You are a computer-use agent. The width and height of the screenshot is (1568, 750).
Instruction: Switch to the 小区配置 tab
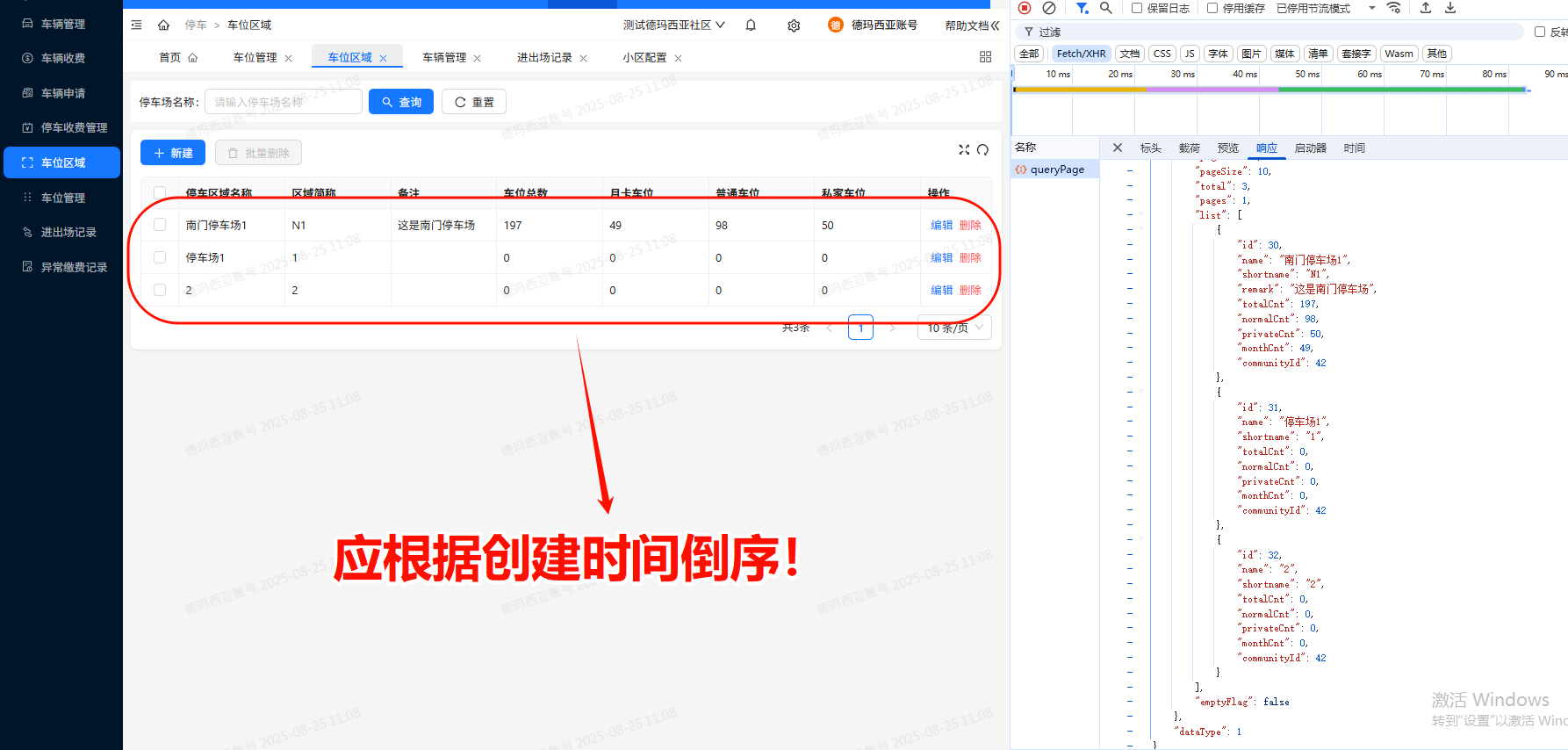[x=644, y=57]
